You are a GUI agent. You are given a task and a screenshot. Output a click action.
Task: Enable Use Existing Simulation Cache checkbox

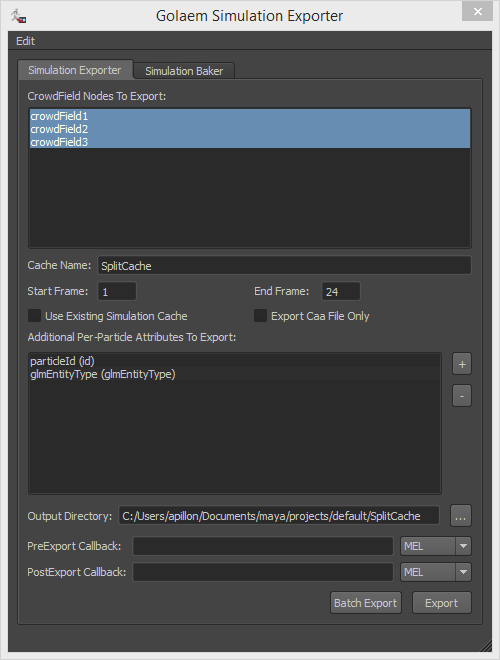pos(35,316)
